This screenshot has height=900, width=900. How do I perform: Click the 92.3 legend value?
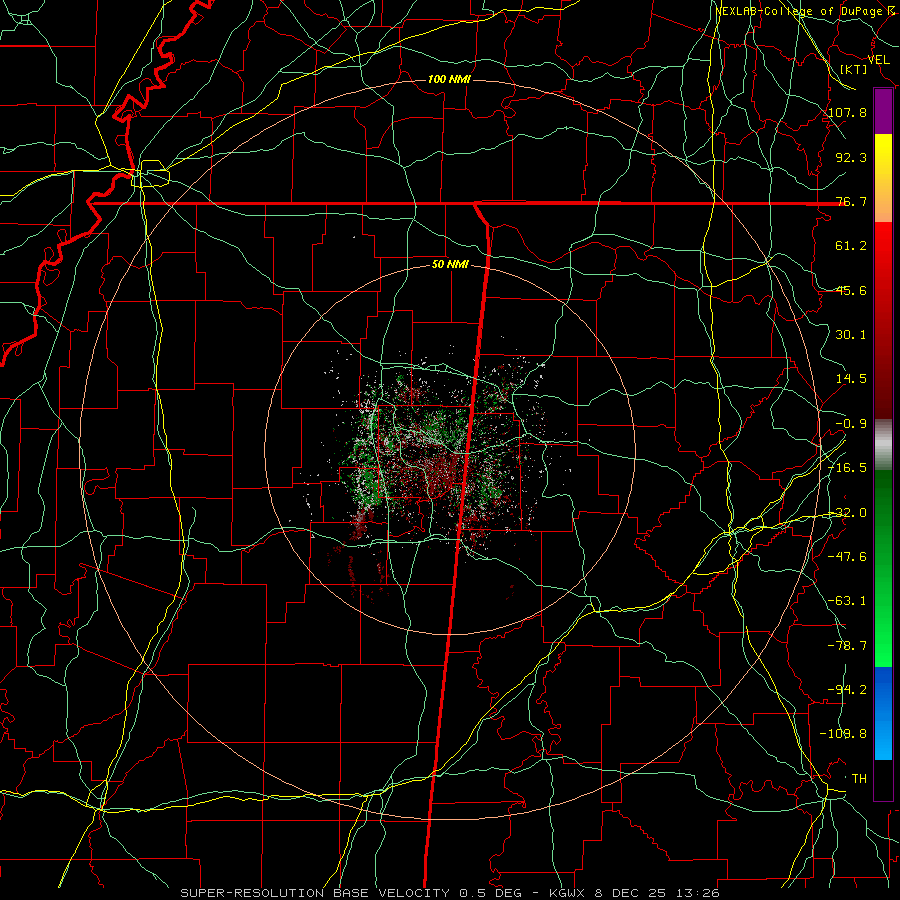(x=851, y=157)
